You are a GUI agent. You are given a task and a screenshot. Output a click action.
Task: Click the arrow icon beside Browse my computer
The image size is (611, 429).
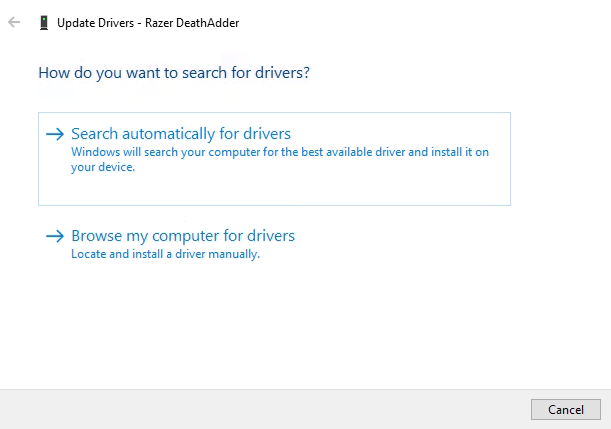point(55,236)
